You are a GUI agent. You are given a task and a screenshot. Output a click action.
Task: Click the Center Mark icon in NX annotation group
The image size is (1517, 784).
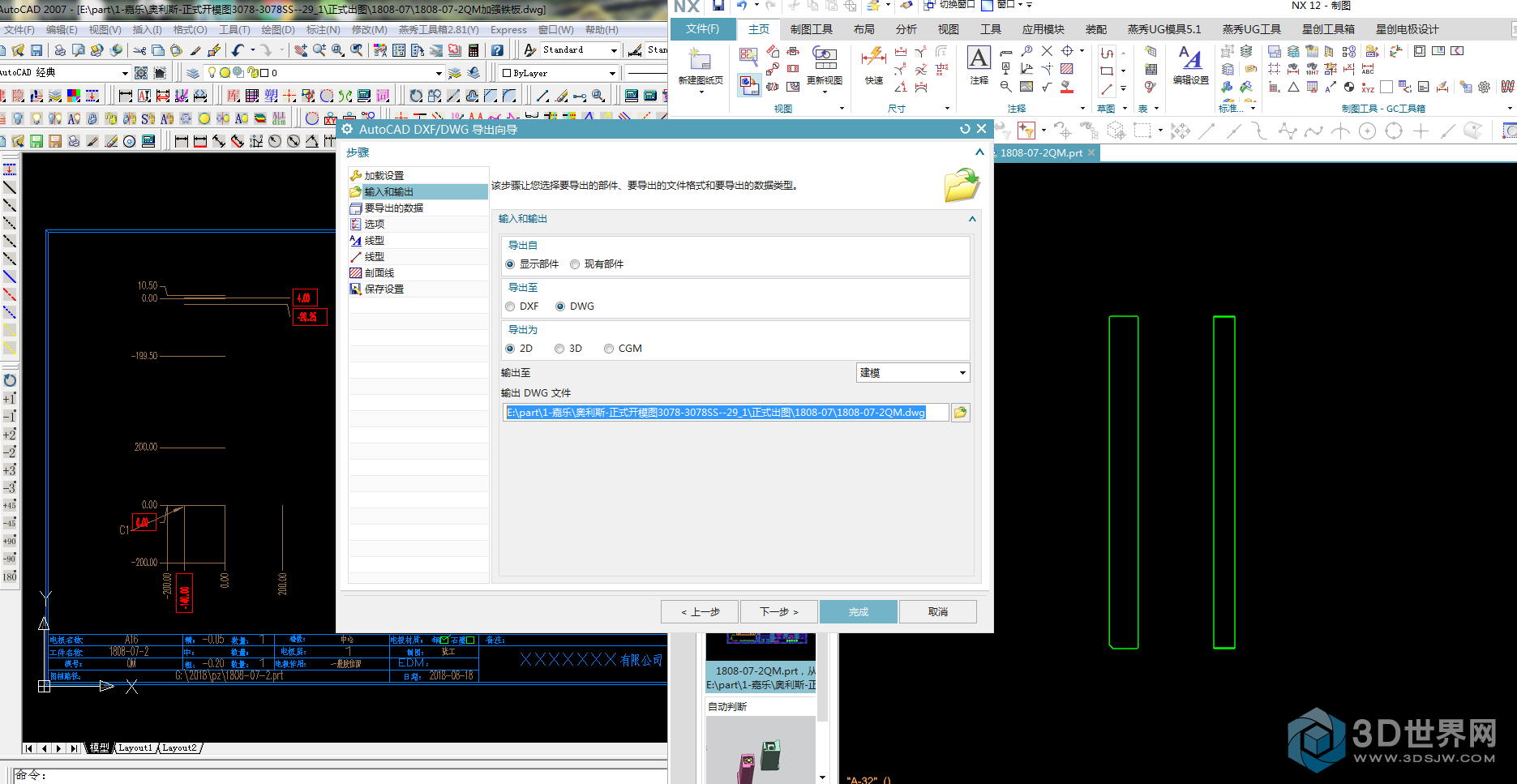[x=1067, y=51]
